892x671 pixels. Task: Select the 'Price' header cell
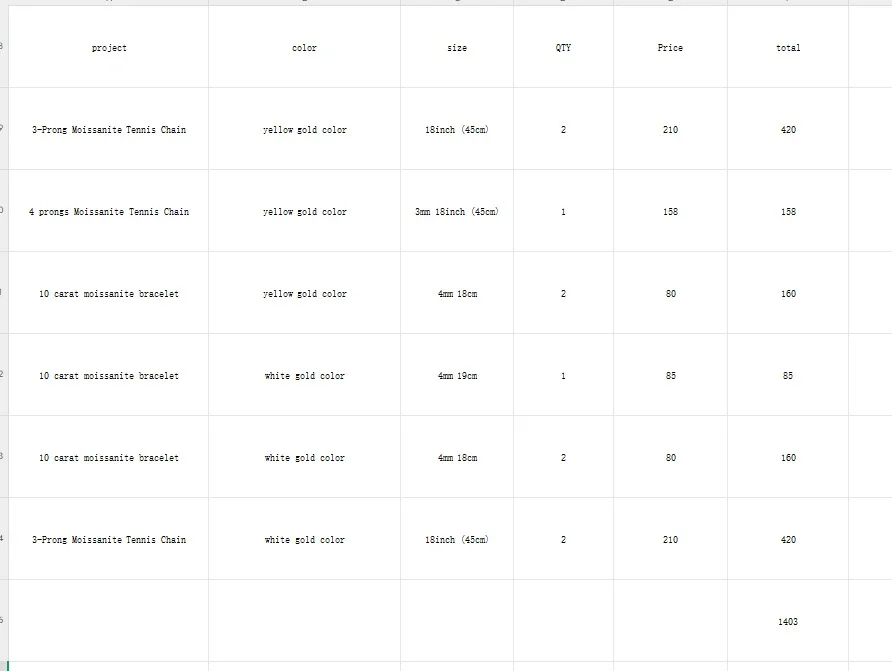670,48
